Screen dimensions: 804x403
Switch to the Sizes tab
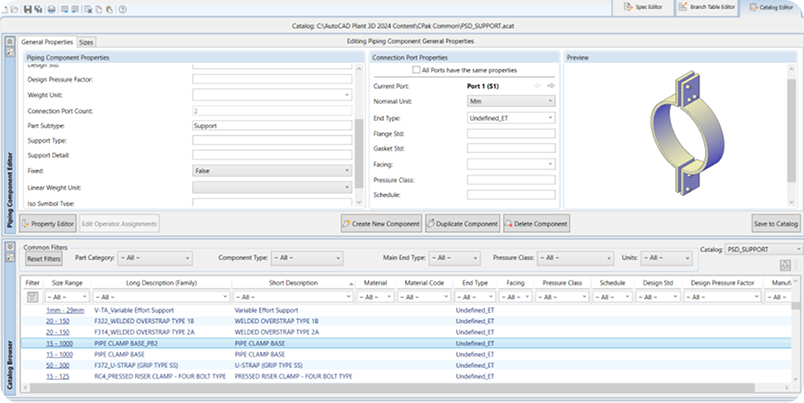[87, 42]
